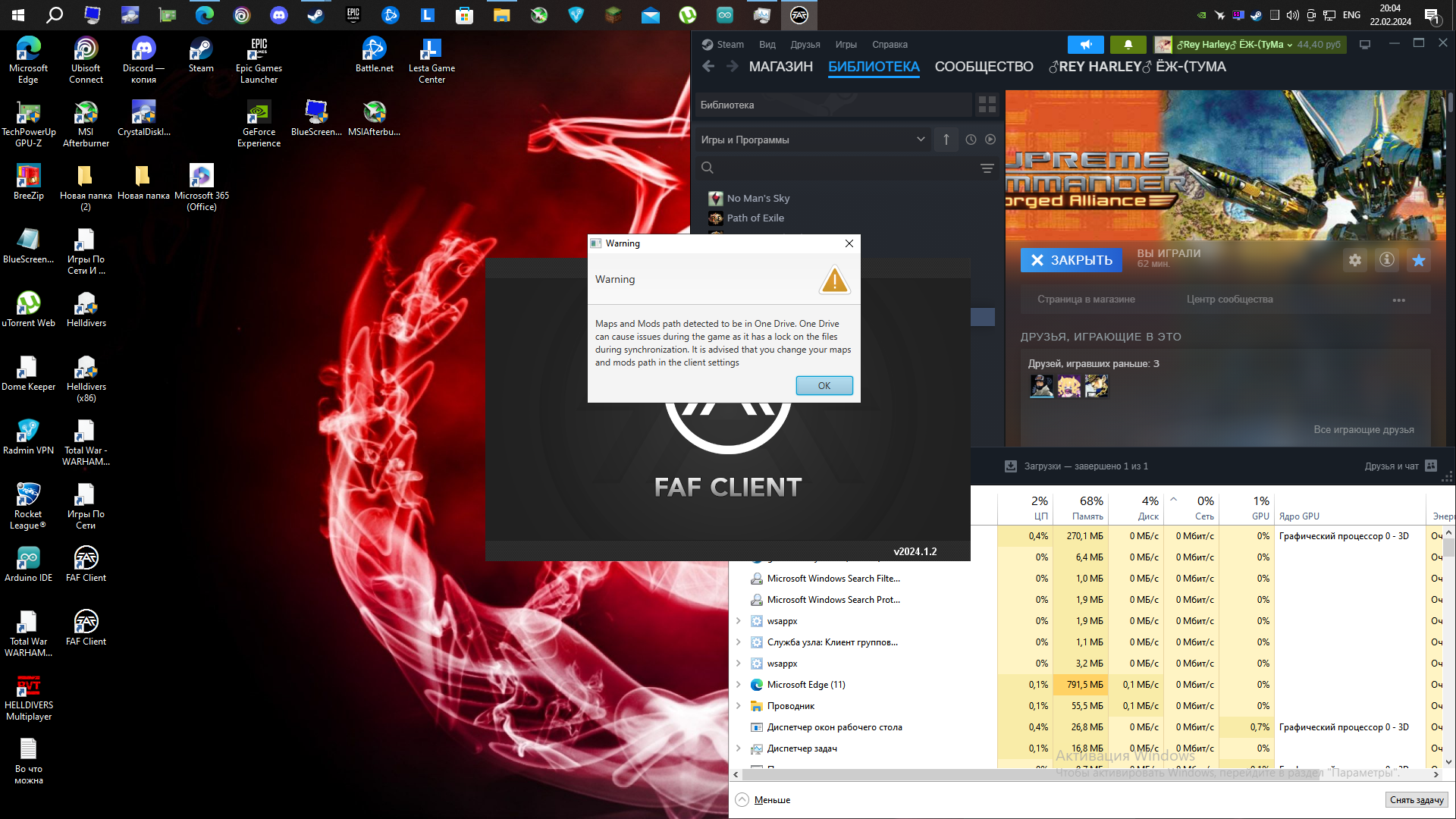Viewport: 1456px width, 819px height.
Task: Open Ubisoft Connect desktop icon
Action: coord(86,60)
